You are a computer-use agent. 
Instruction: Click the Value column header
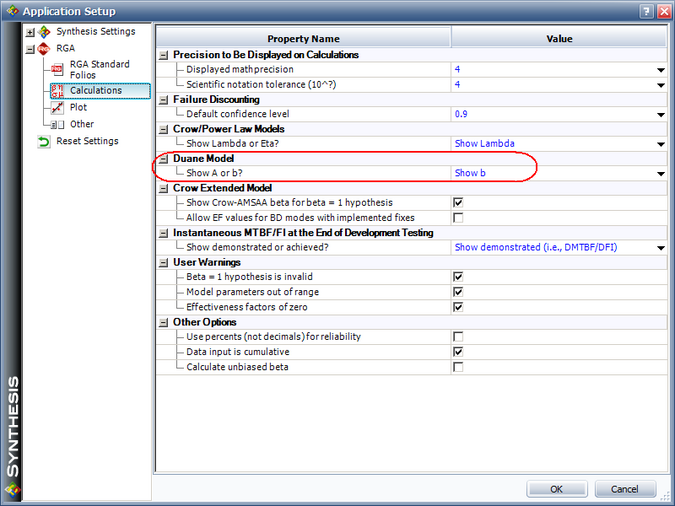(x=559, y=39)
